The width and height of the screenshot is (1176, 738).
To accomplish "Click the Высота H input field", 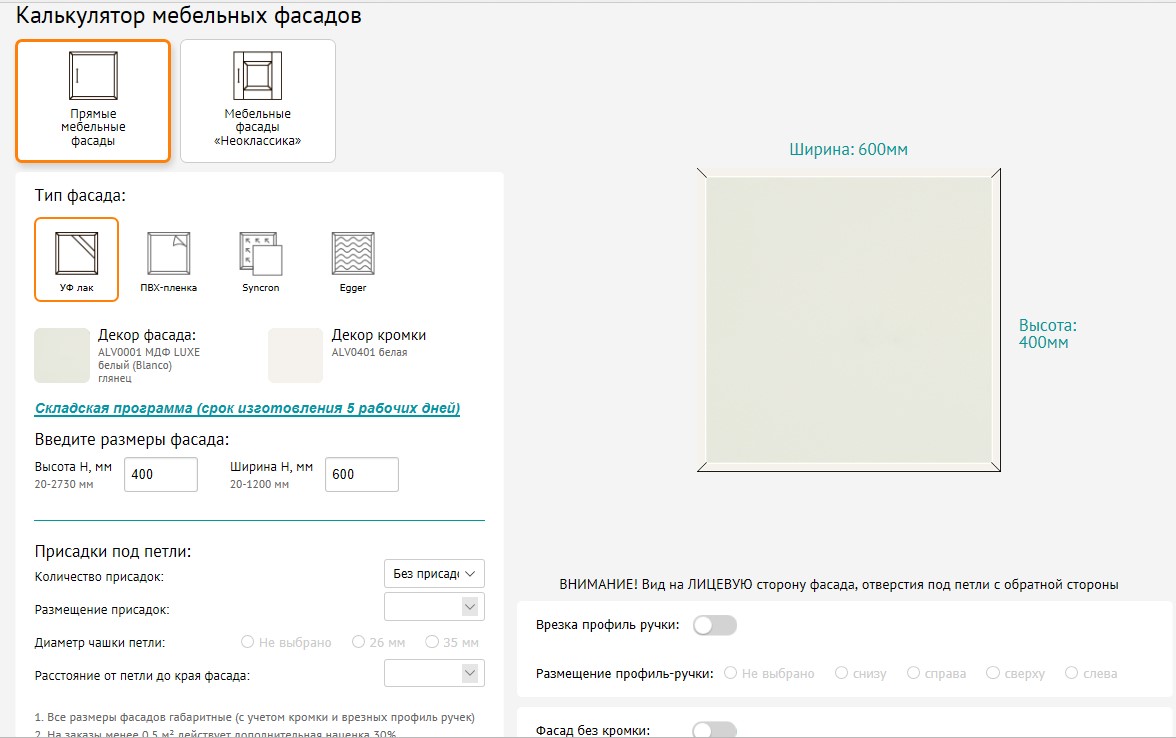I will click(x=161, y=474).
